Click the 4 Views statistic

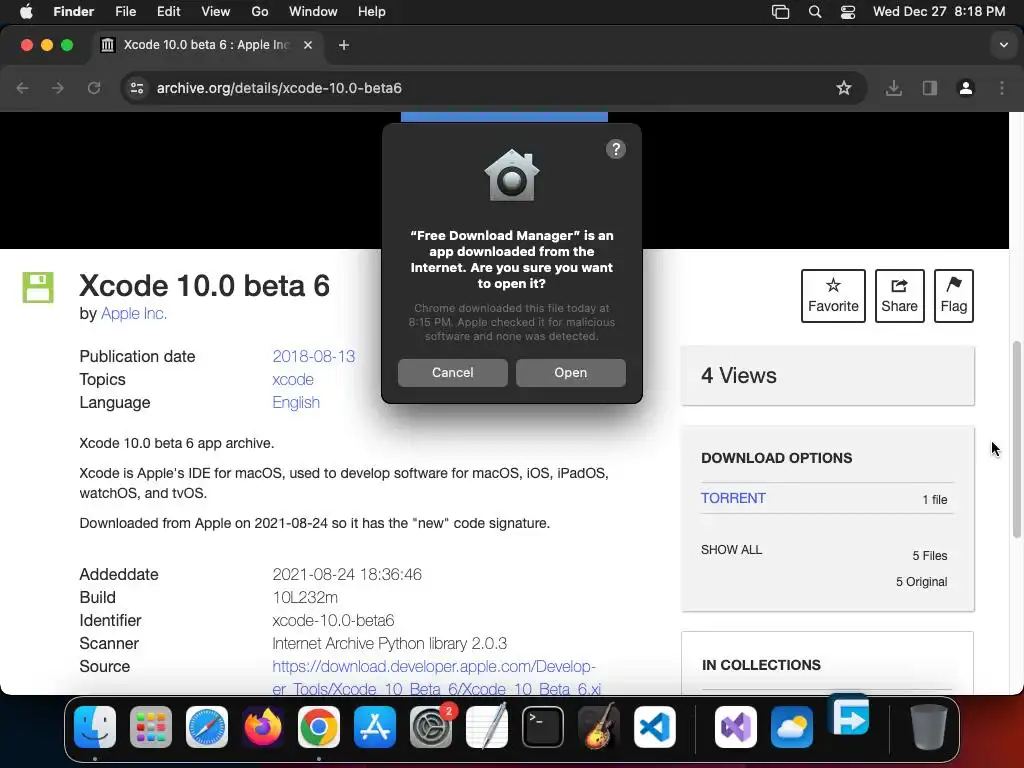(739, 376)
